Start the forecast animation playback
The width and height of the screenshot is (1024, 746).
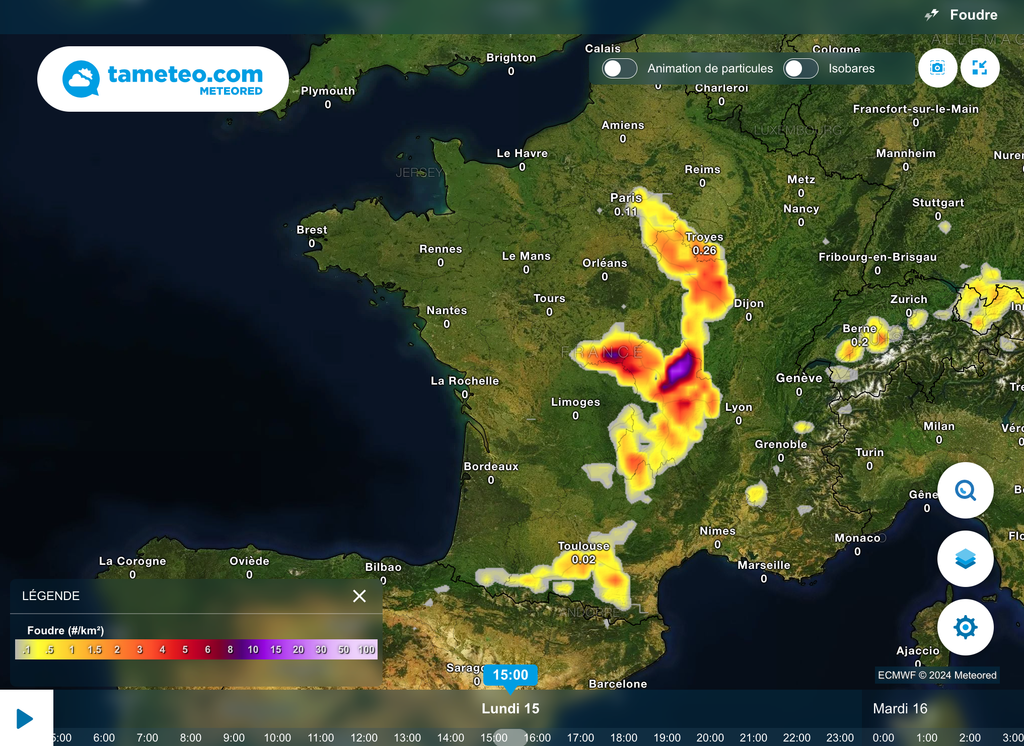26,719
